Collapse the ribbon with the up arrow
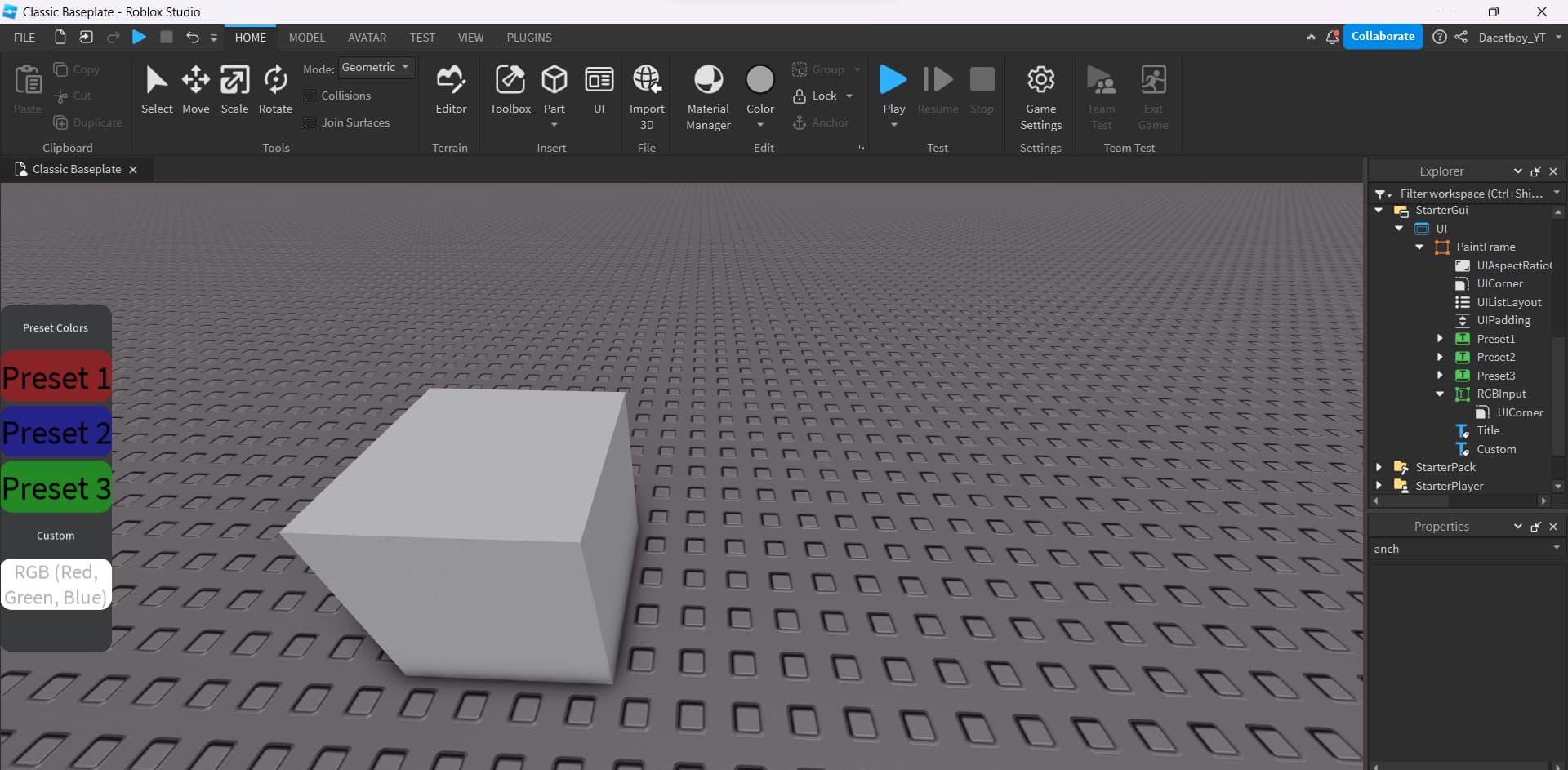Image resolution: width=1568 pixels, height=770 pixels. (1311, 37)
